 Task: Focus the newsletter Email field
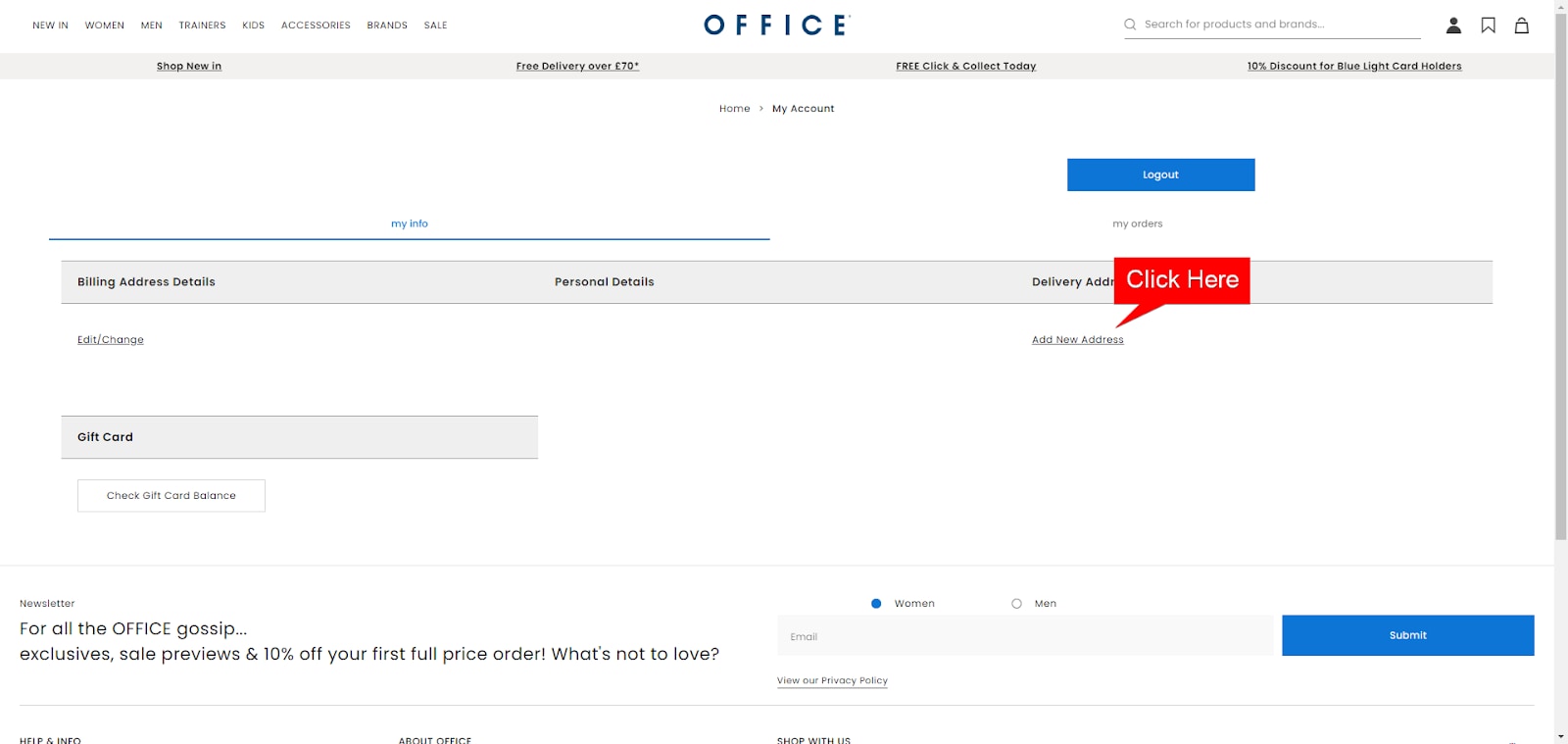(x=1025, y=636)
